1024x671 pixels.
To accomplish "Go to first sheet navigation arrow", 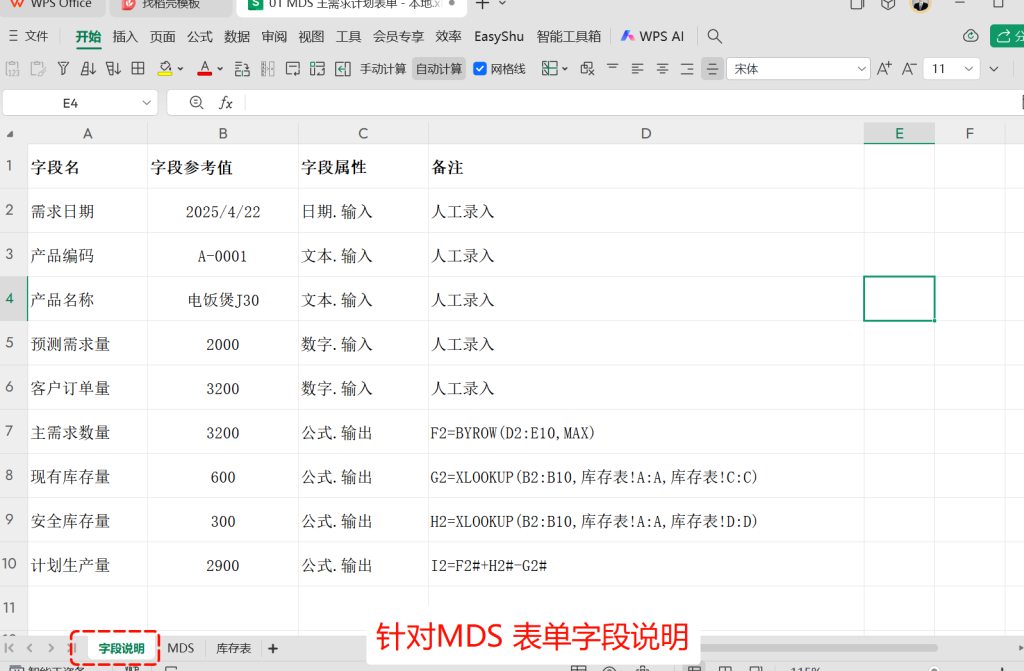I will tap(9, 647).
